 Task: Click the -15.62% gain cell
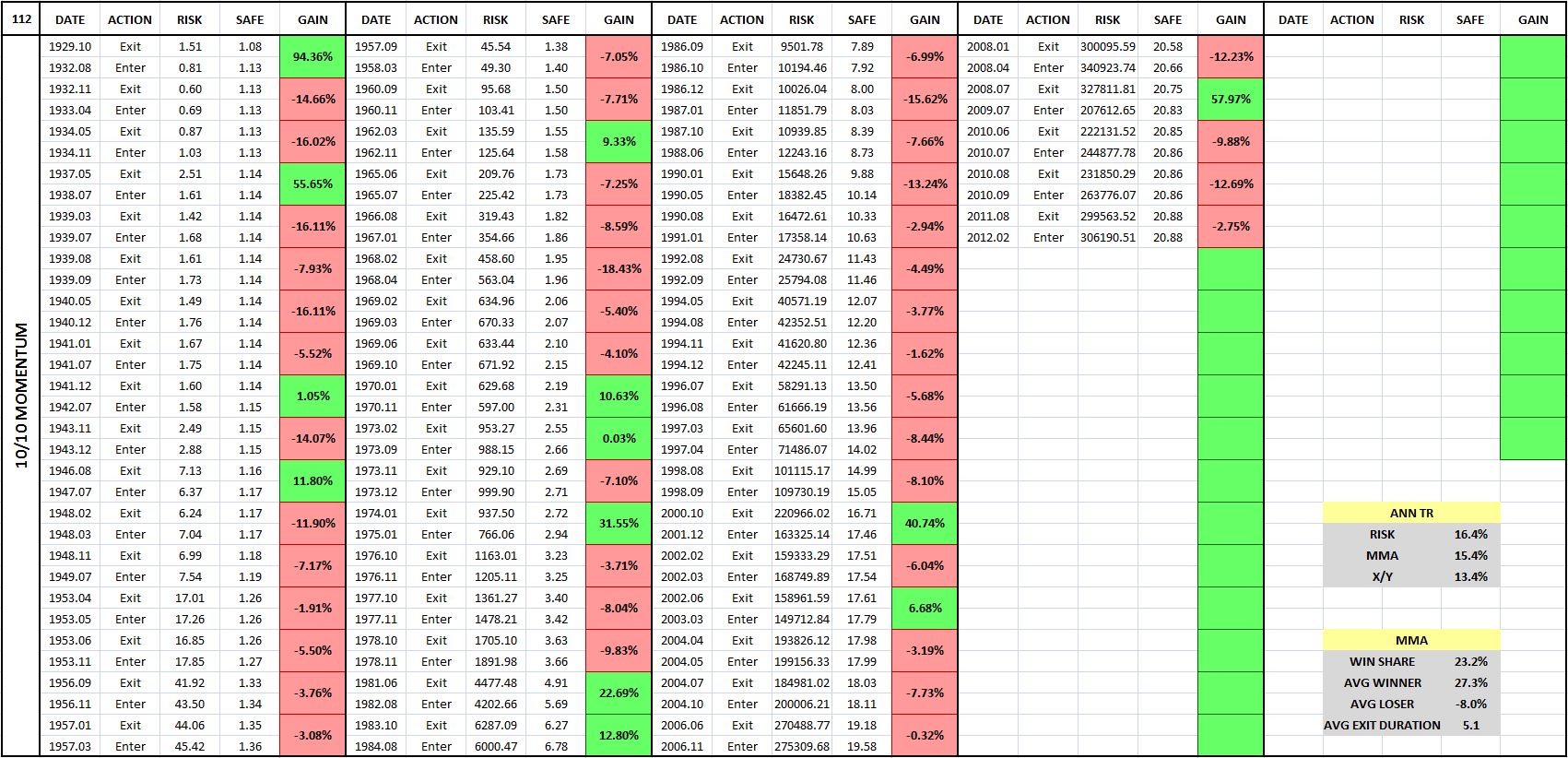tap(925, 100)
